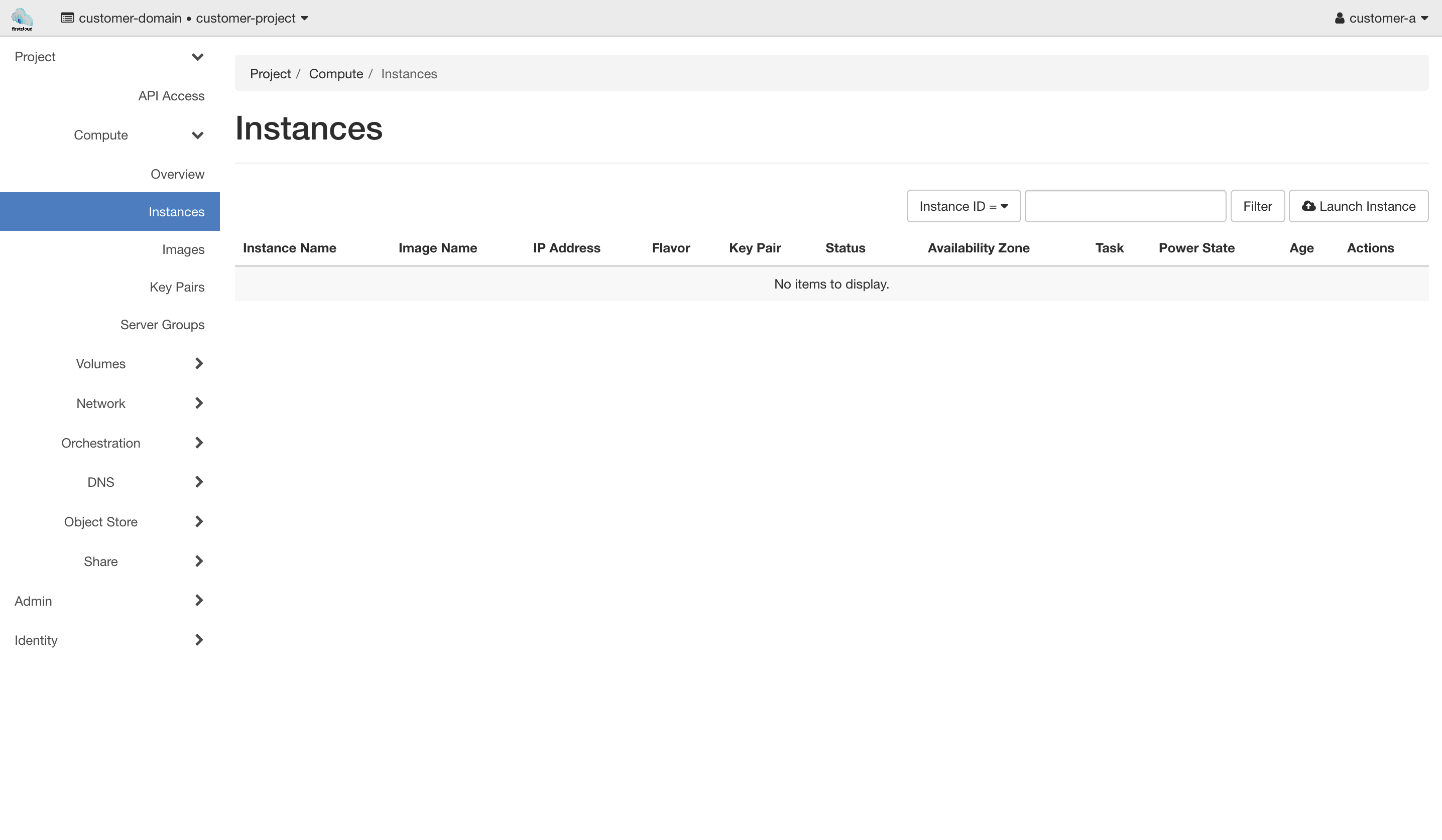Click the Instance Name column header

coord(290,248)
